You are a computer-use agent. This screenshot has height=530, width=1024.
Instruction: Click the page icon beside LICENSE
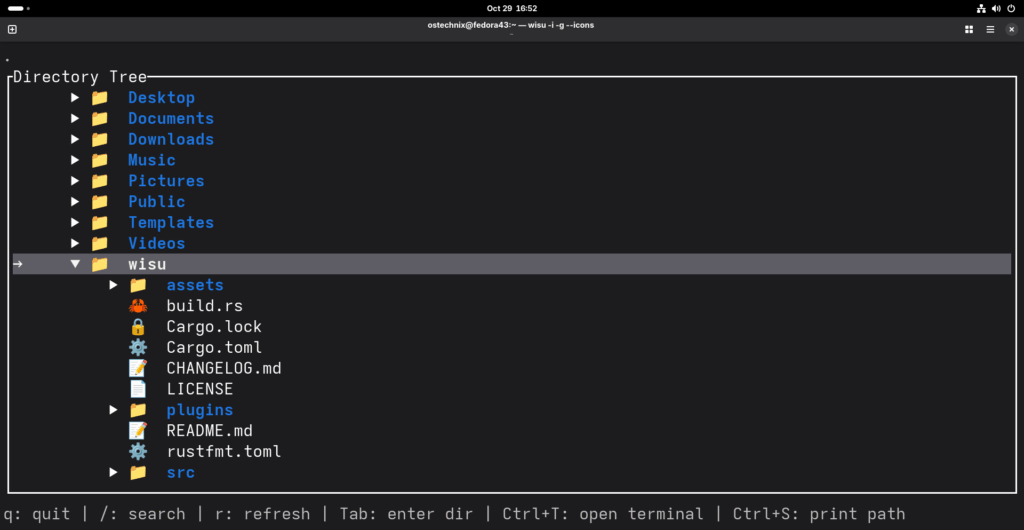(x=138, y=389)
